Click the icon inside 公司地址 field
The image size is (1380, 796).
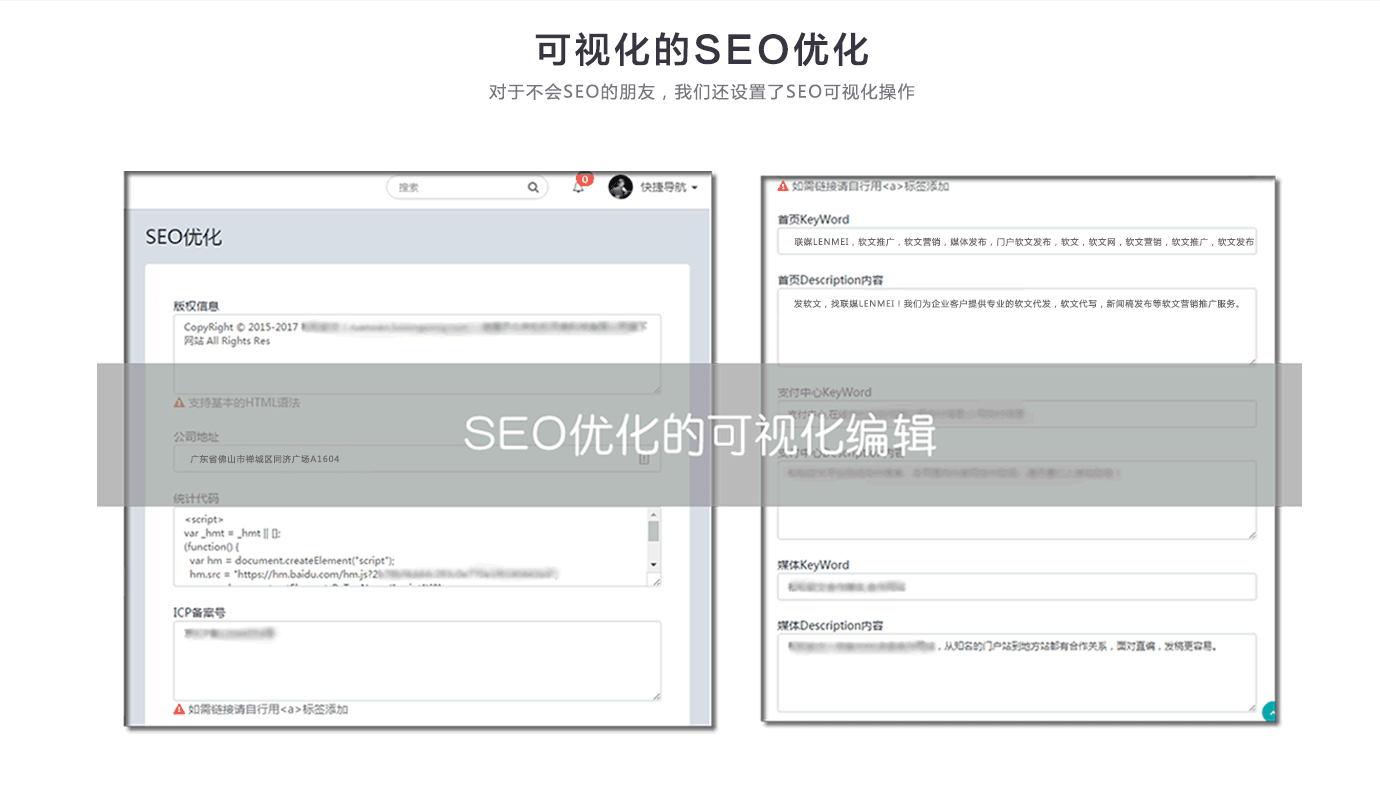click(x=644, y=459)
